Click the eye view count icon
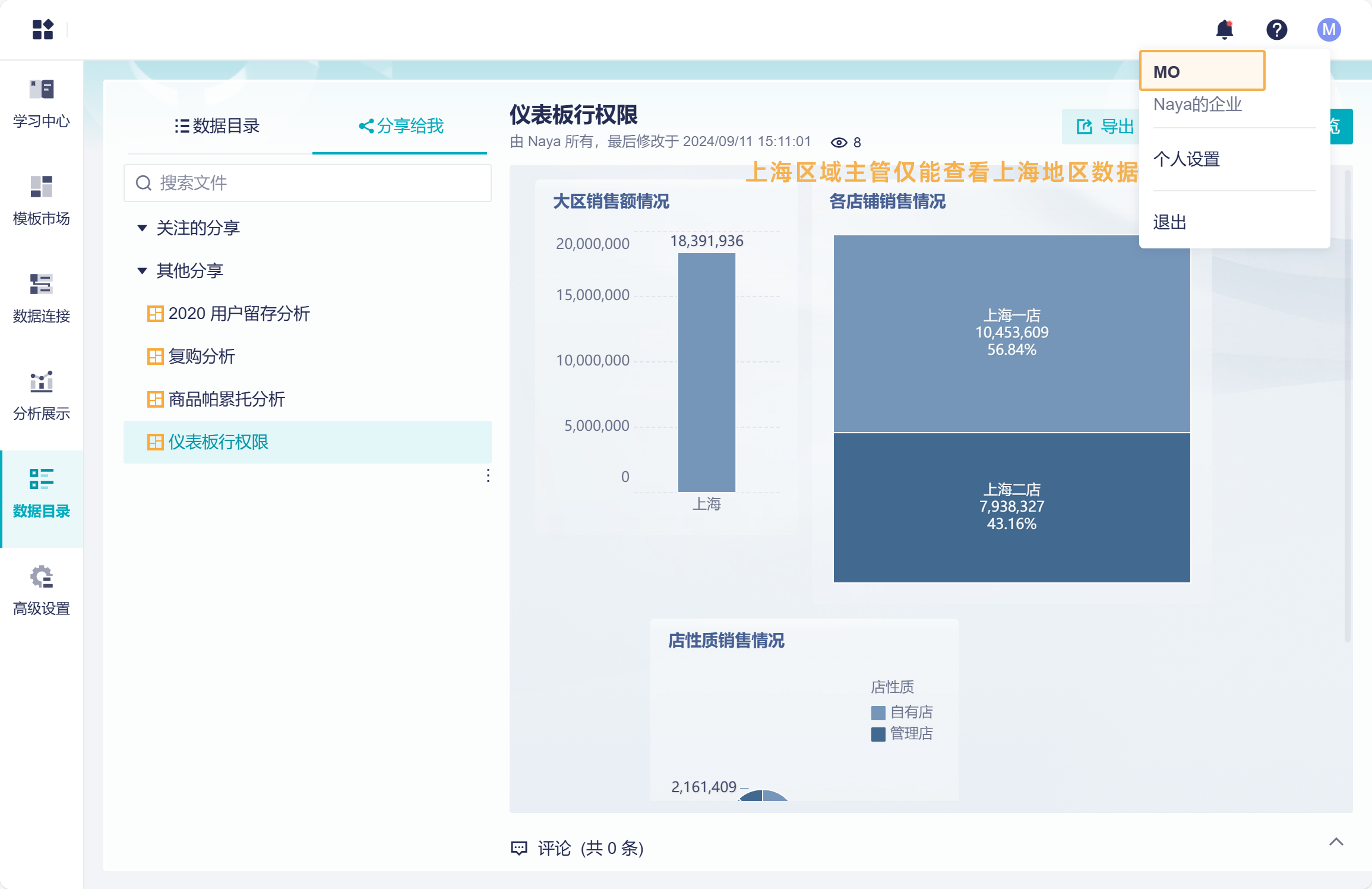The width and height of the screenshot is (1372, 889). click(x=839, y=142)
